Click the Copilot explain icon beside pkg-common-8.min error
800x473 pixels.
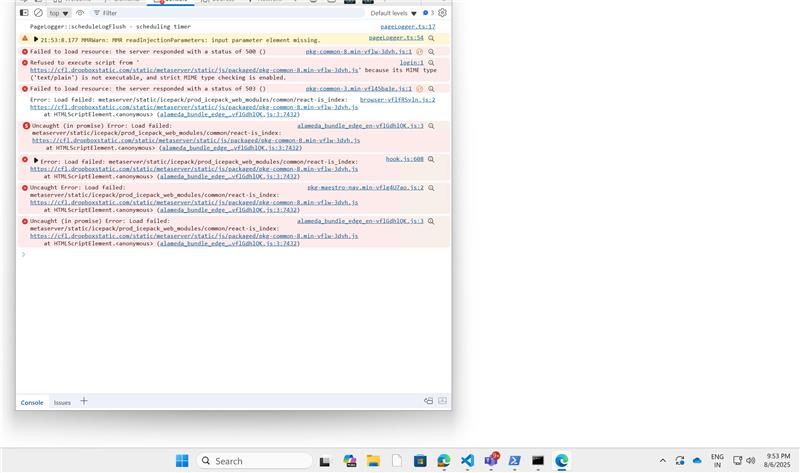click(x=420, y=51)
